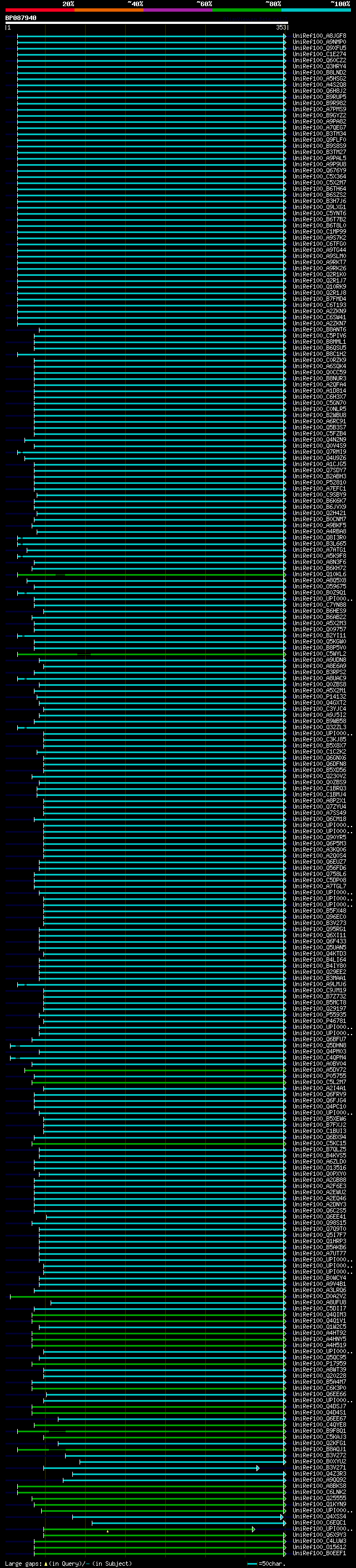Click the UniRef100_A4HT92 label

[319, 1333]
